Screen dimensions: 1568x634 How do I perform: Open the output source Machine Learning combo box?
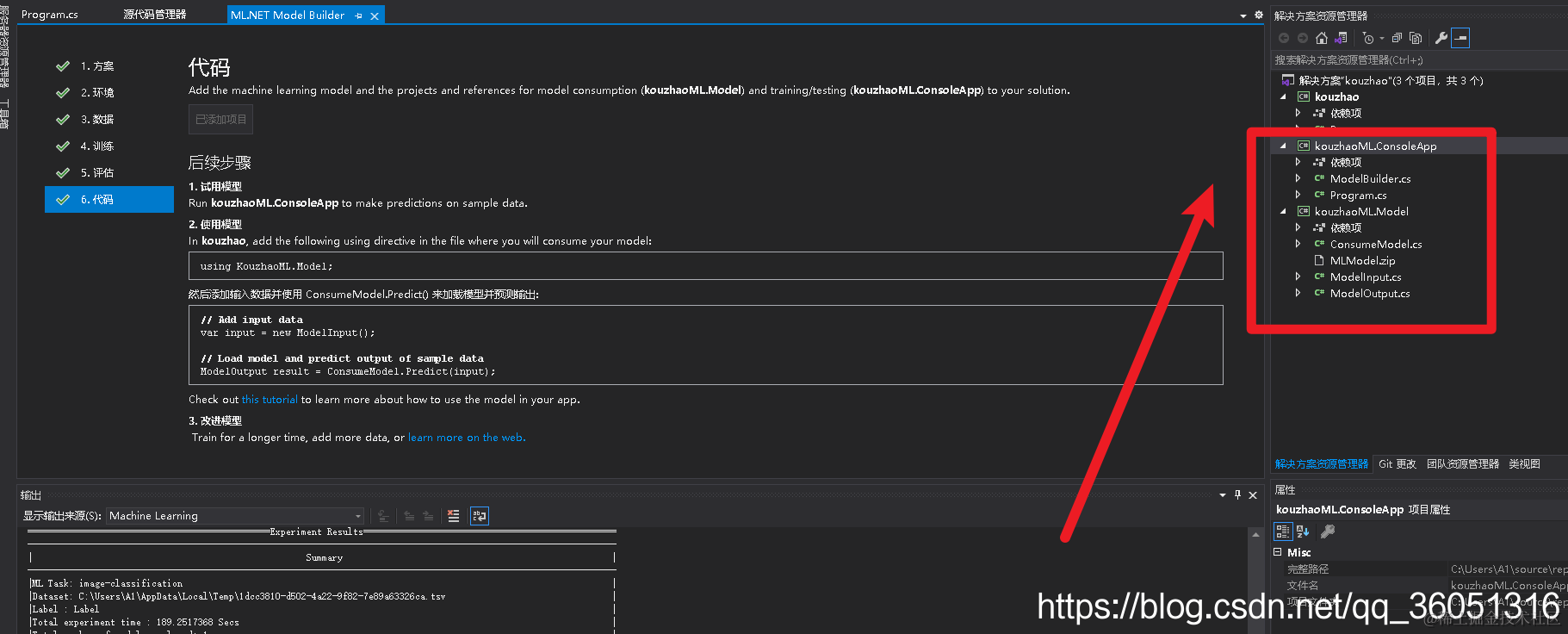tap(235, 516)
